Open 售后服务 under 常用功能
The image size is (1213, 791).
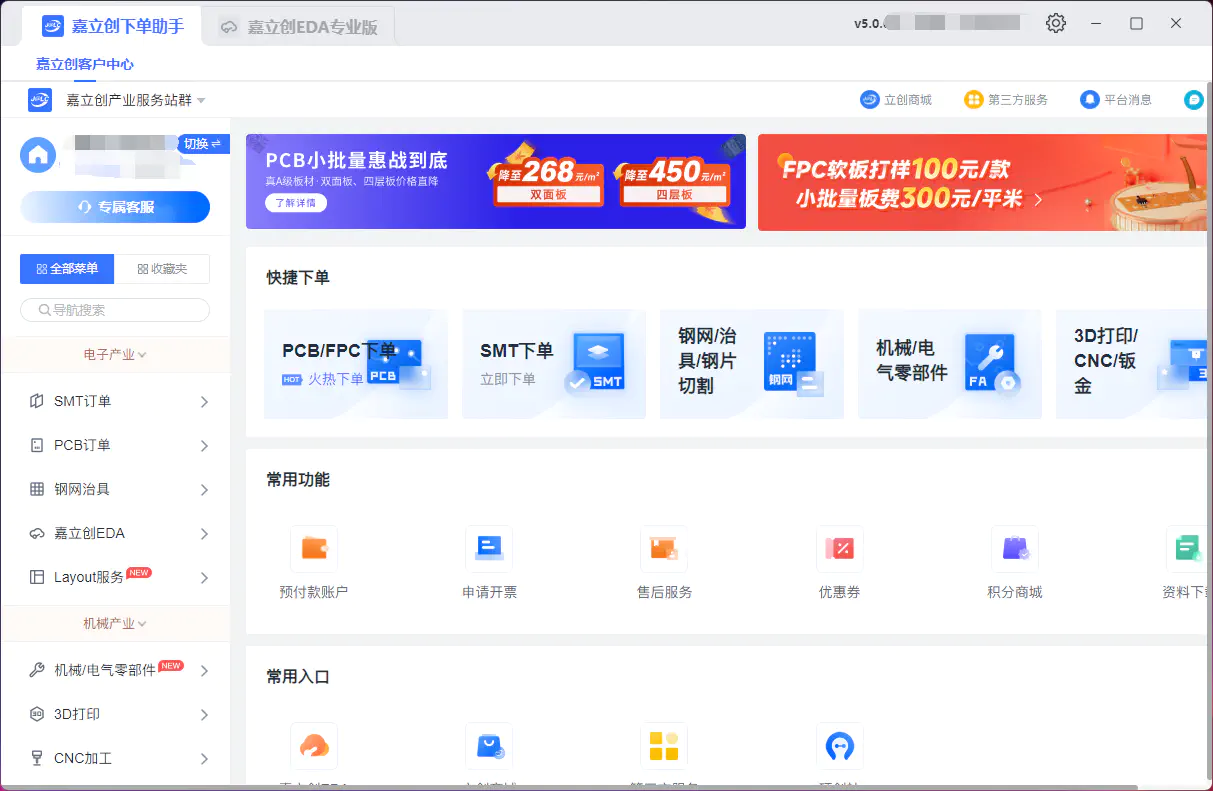coord(663,560)
